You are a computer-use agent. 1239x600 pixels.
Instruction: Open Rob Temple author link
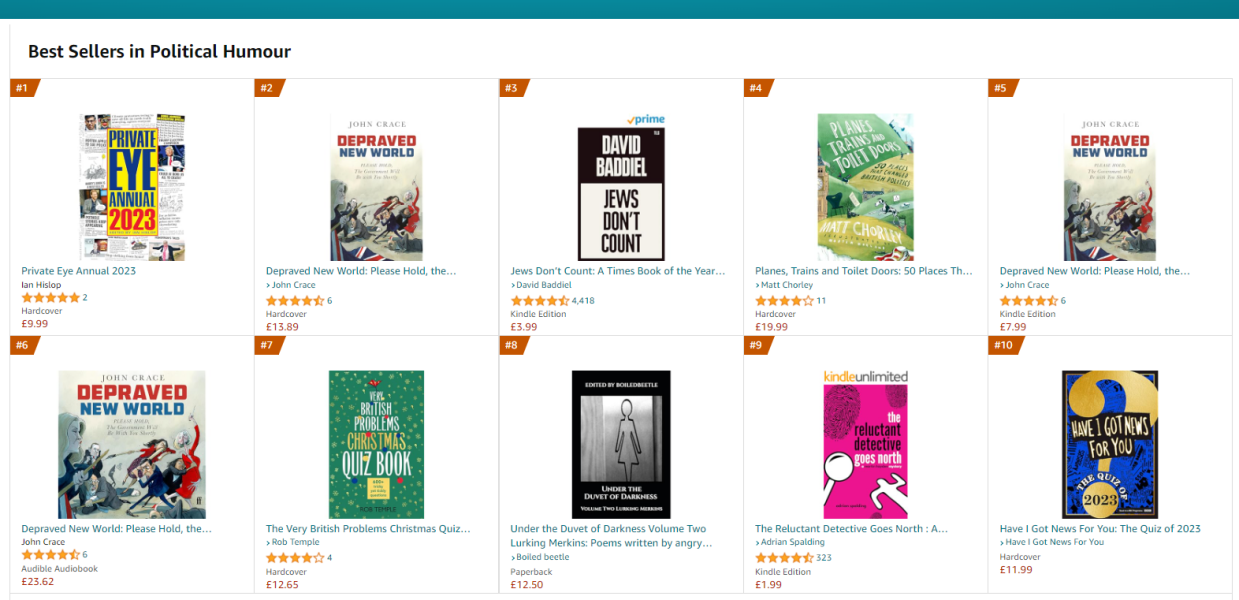295,542
